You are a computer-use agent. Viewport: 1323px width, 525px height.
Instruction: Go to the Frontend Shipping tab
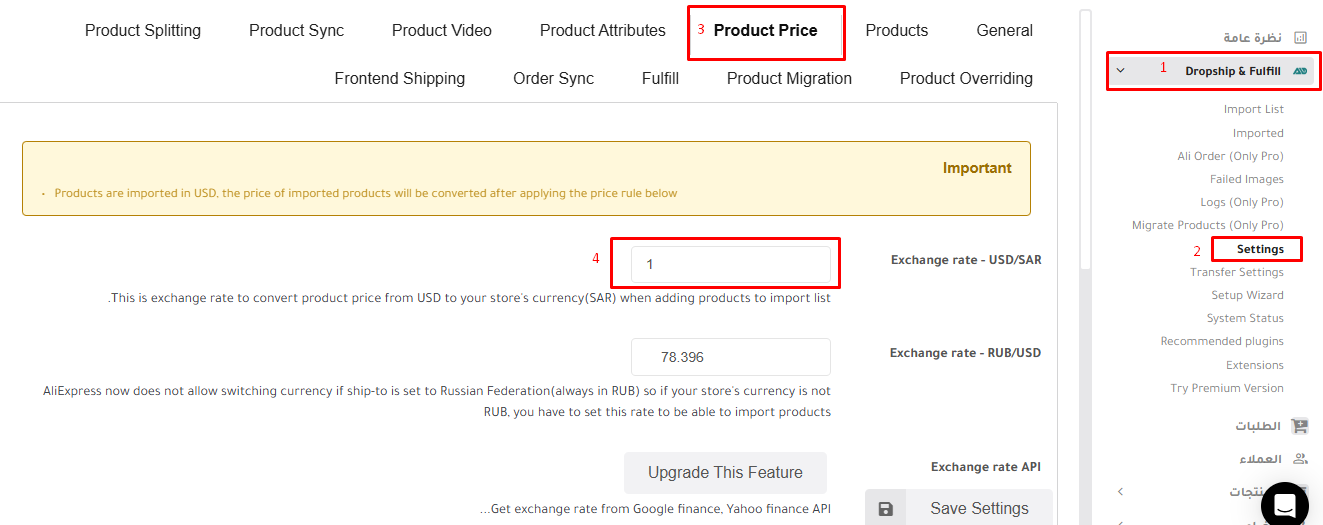click(400, 78)
